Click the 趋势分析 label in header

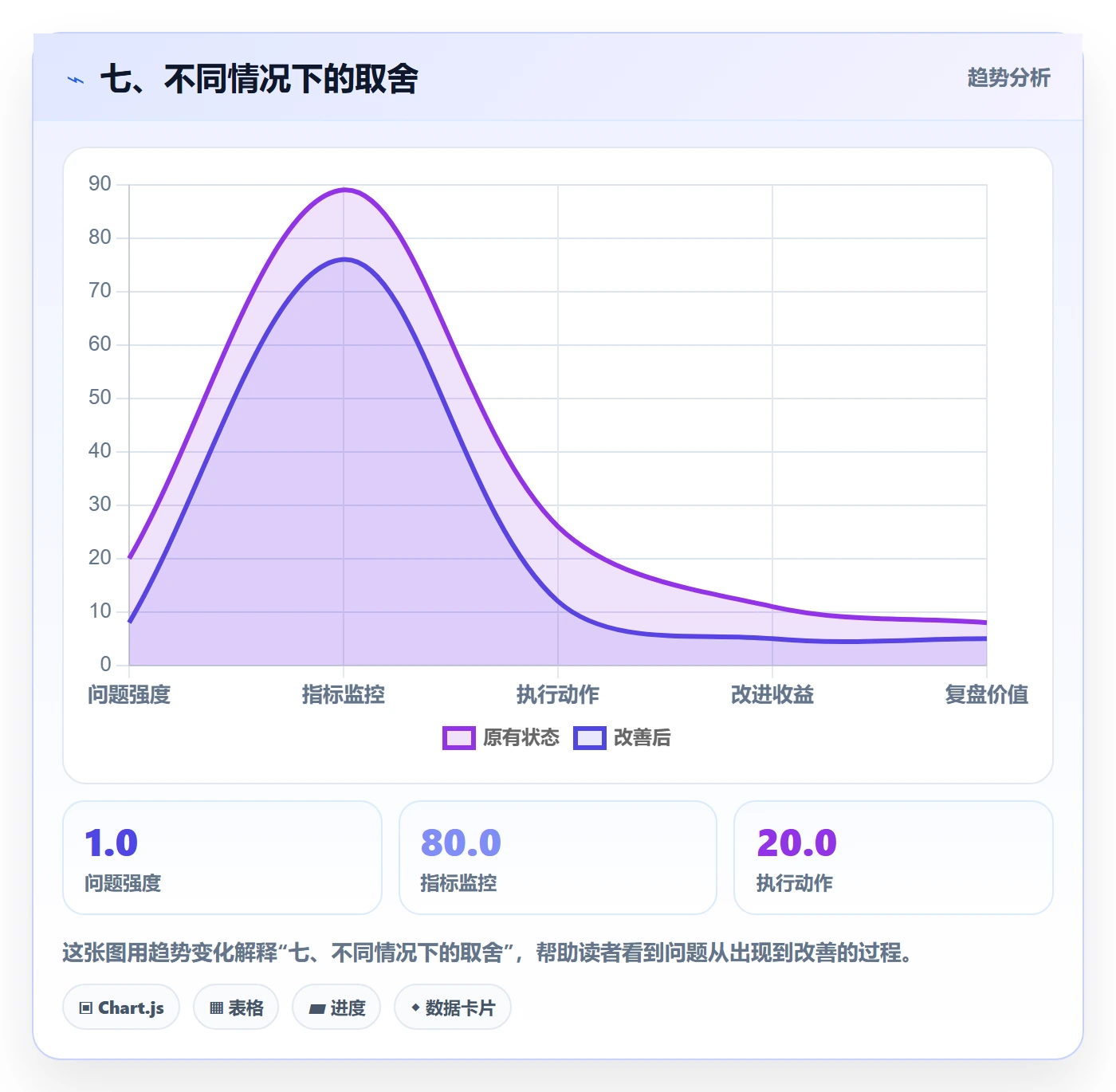click(1008, 77)
